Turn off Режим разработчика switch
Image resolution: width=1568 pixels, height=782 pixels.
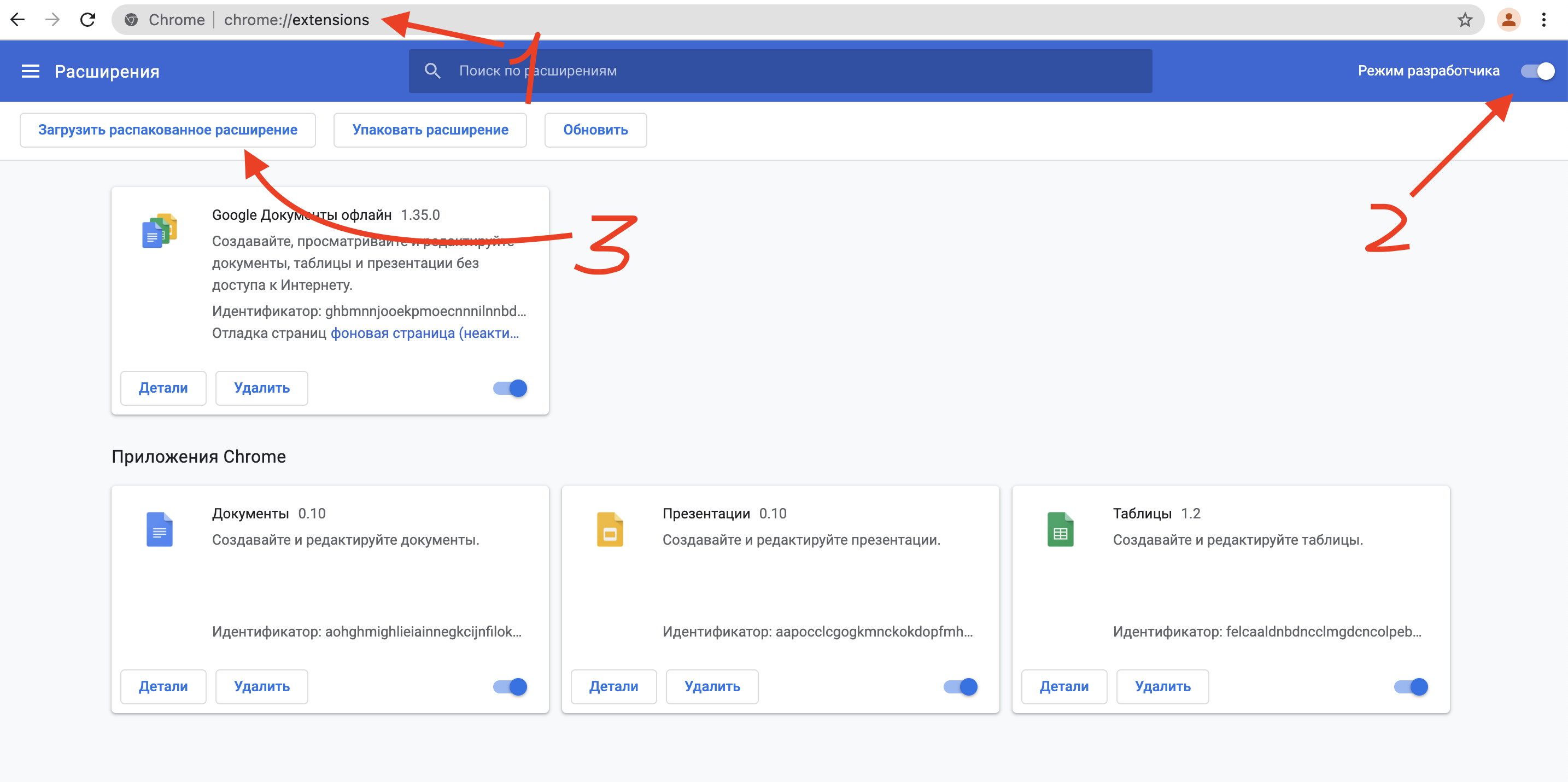[x=1537, y=71]
